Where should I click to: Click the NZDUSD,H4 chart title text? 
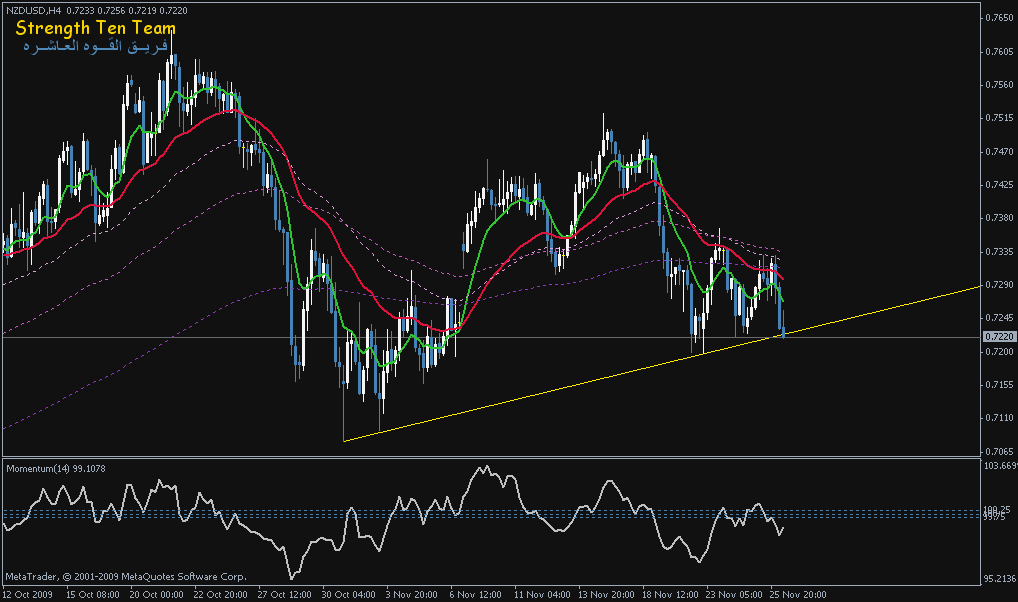35,11
